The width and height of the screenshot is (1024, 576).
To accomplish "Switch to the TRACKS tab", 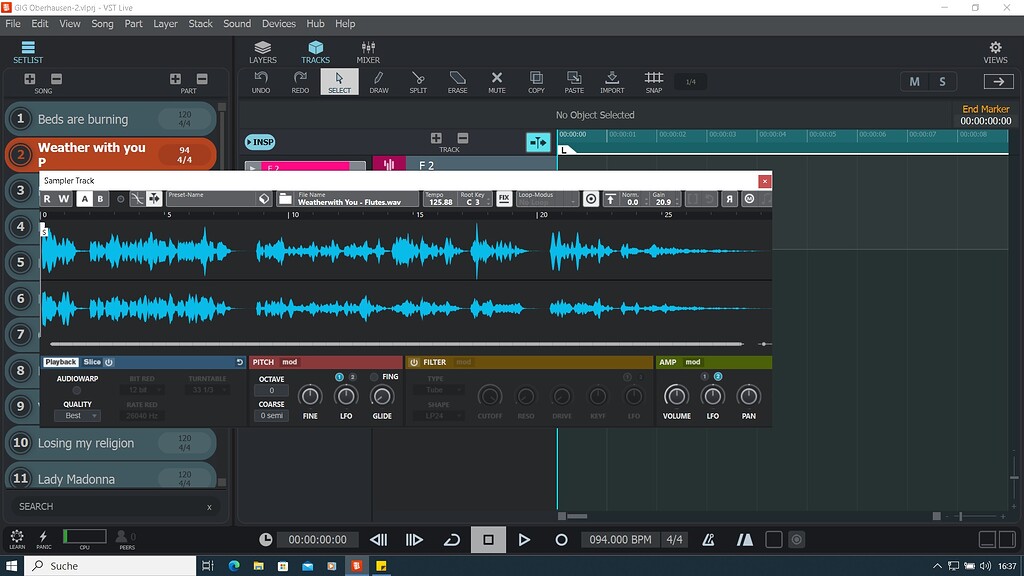I will pos(316,52).
